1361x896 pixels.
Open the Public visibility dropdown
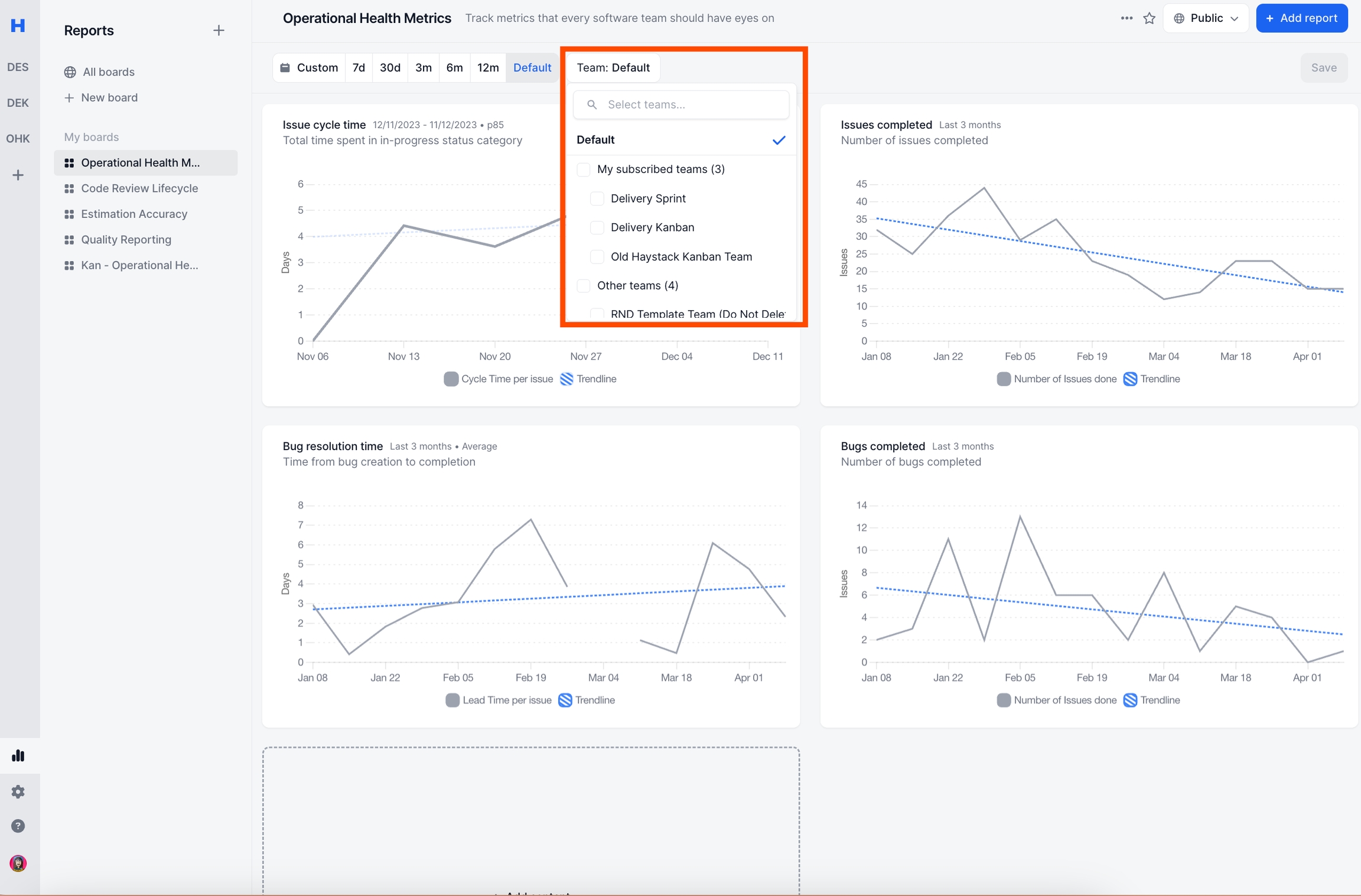click(x=1206, y=18)
